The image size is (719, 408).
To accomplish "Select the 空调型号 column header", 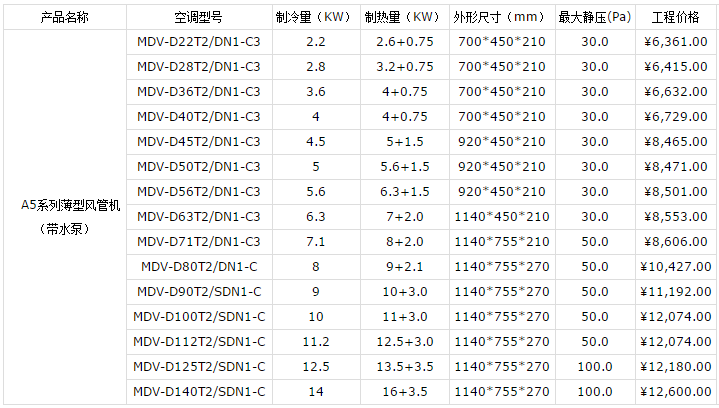I will coord(198,17).
